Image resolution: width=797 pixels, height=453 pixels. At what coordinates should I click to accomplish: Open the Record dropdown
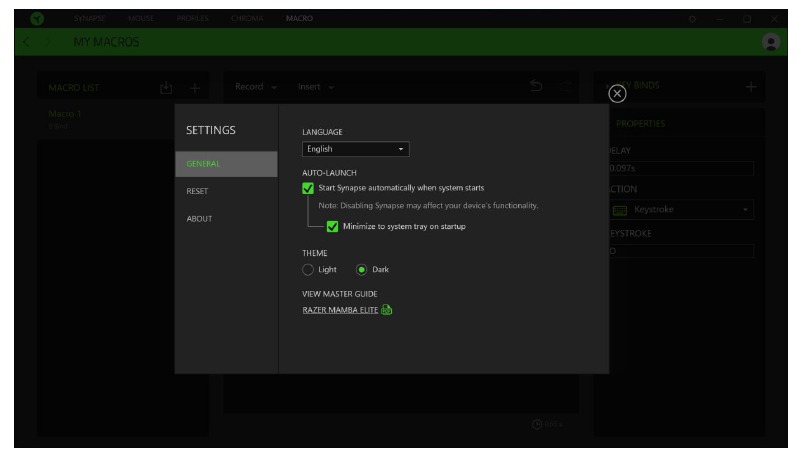coord(256,87)
